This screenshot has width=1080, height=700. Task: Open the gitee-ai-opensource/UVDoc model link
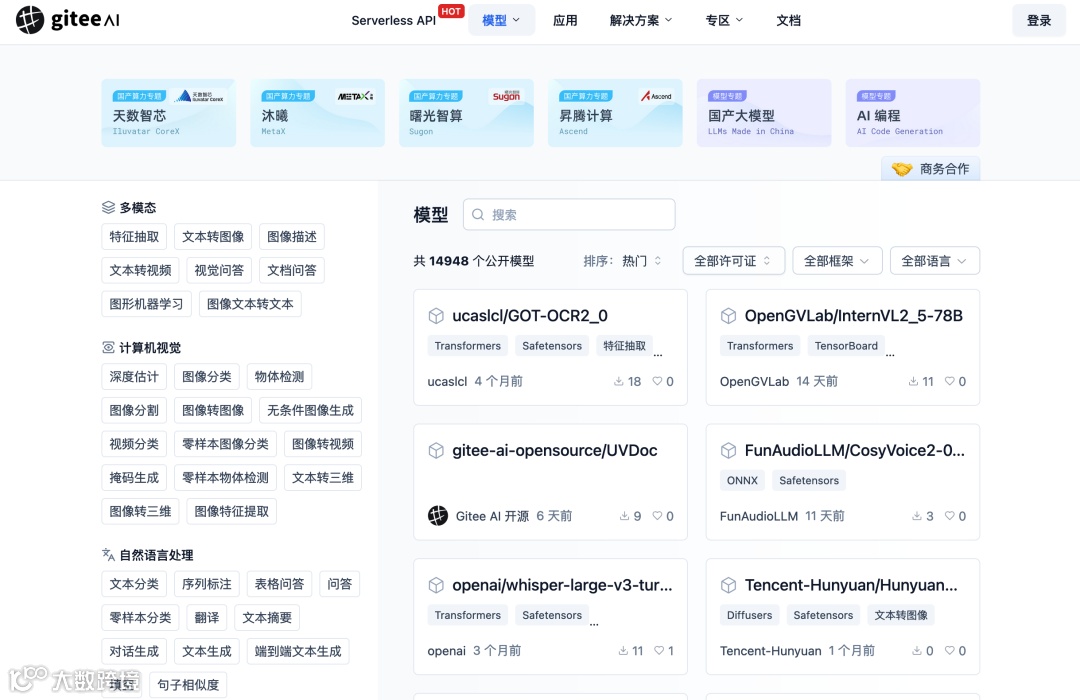[554, 451]
